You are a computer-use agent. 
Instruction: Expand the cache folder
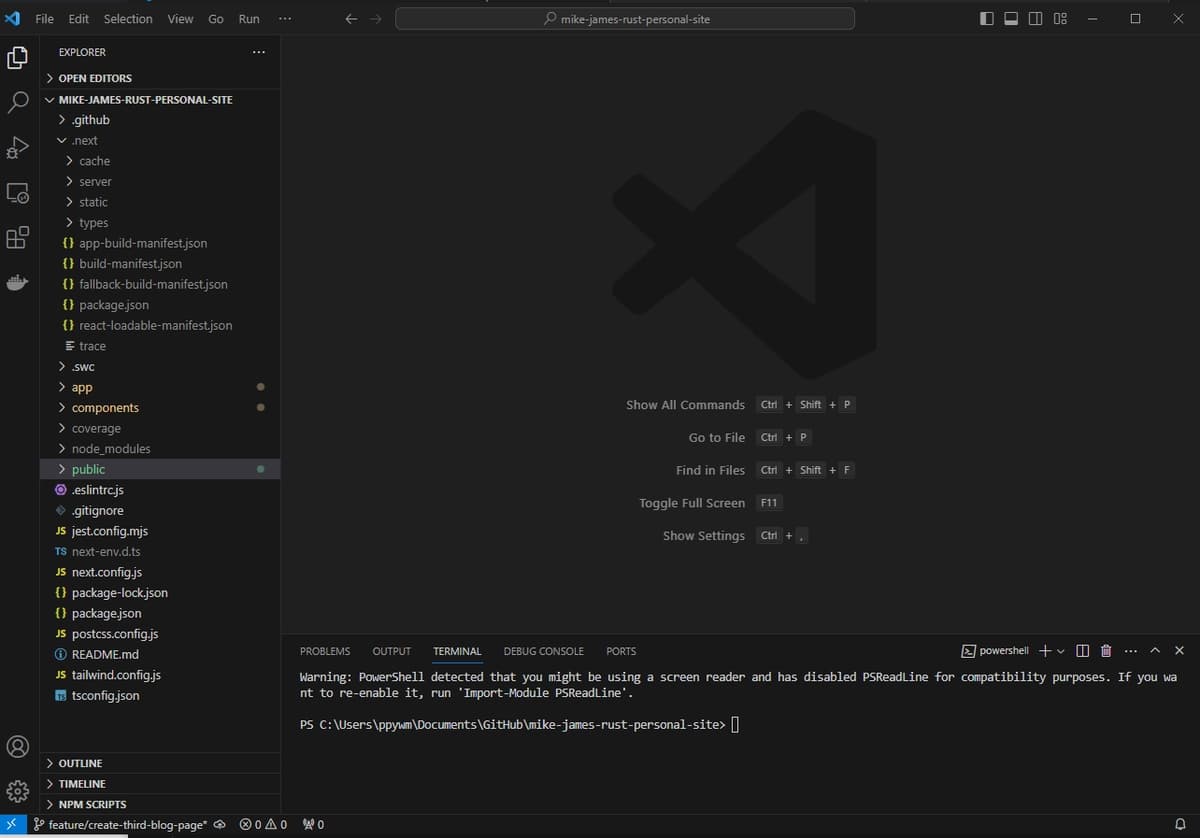point(160,161)
